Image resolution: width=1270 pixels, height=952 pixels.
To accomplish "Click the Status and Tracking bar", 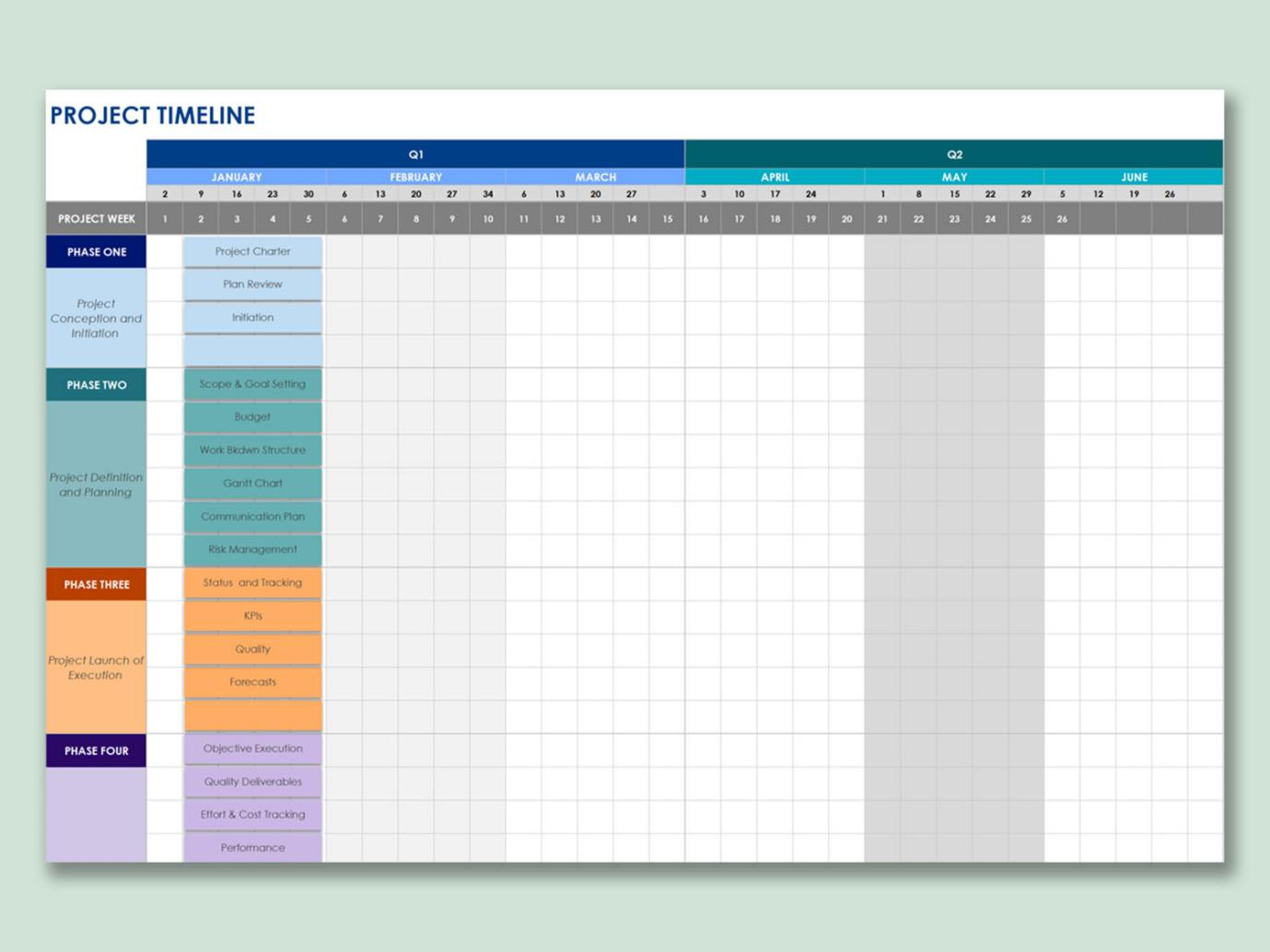I will (x=253, y=582).
